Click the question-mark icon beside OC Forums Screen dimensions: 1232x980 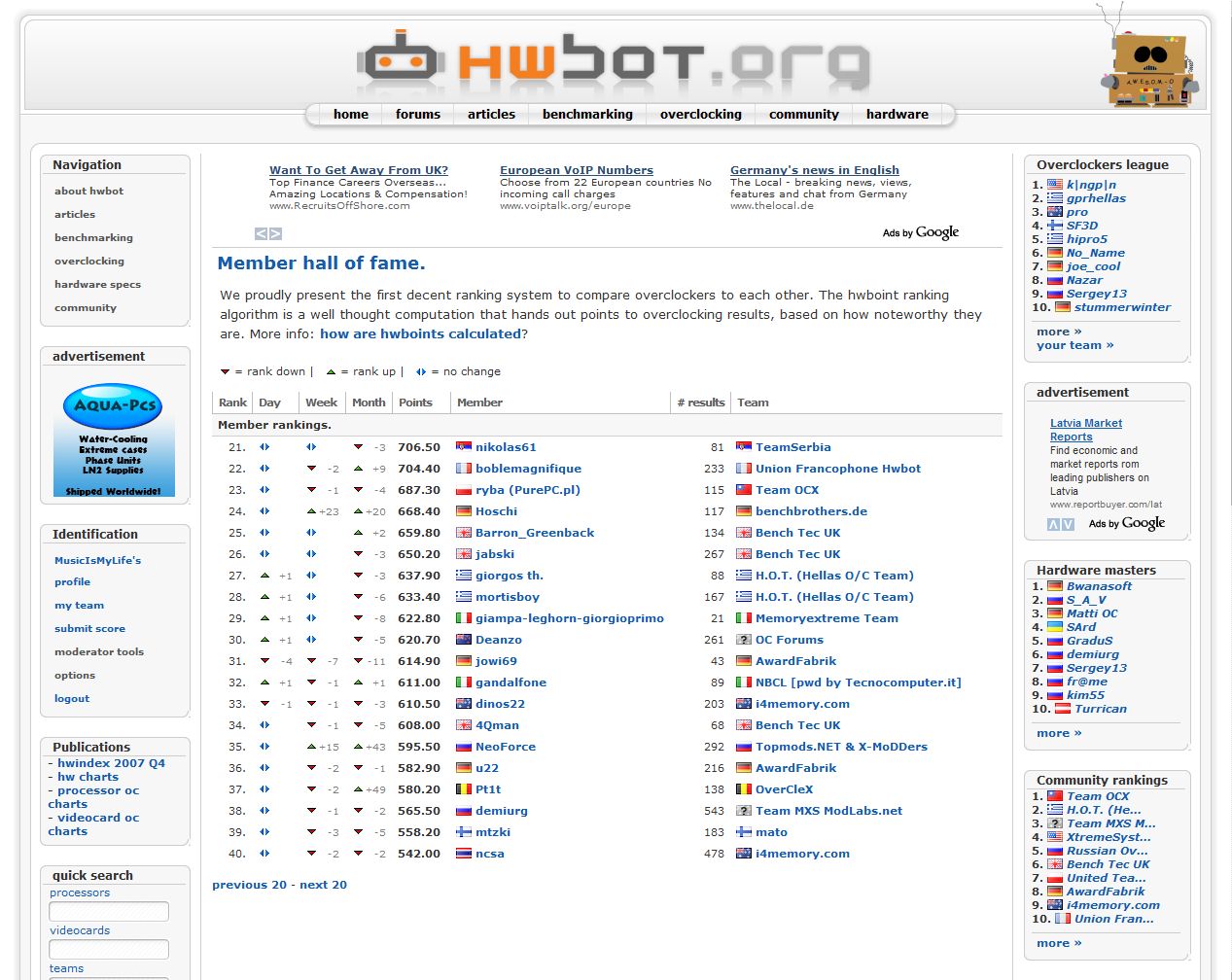point(744,640)
